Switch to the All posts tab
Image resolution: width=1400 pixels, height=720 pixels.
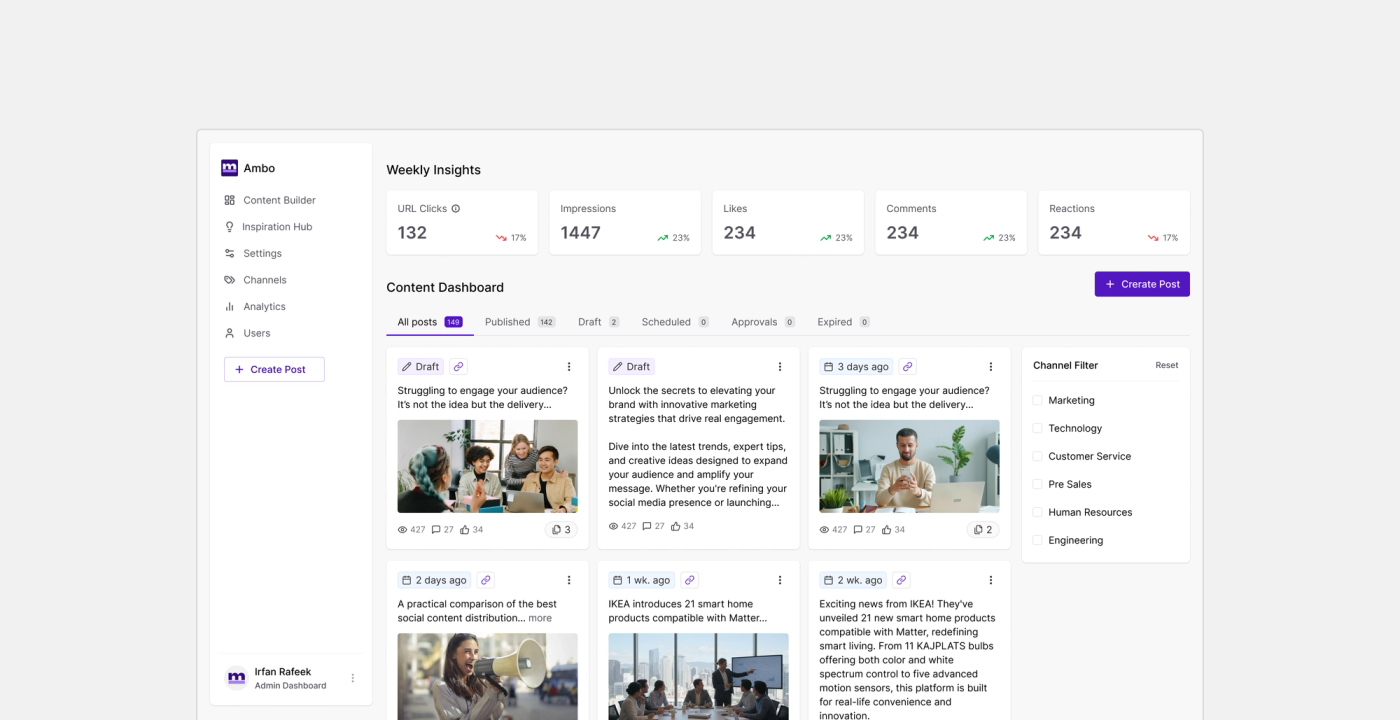430,322
